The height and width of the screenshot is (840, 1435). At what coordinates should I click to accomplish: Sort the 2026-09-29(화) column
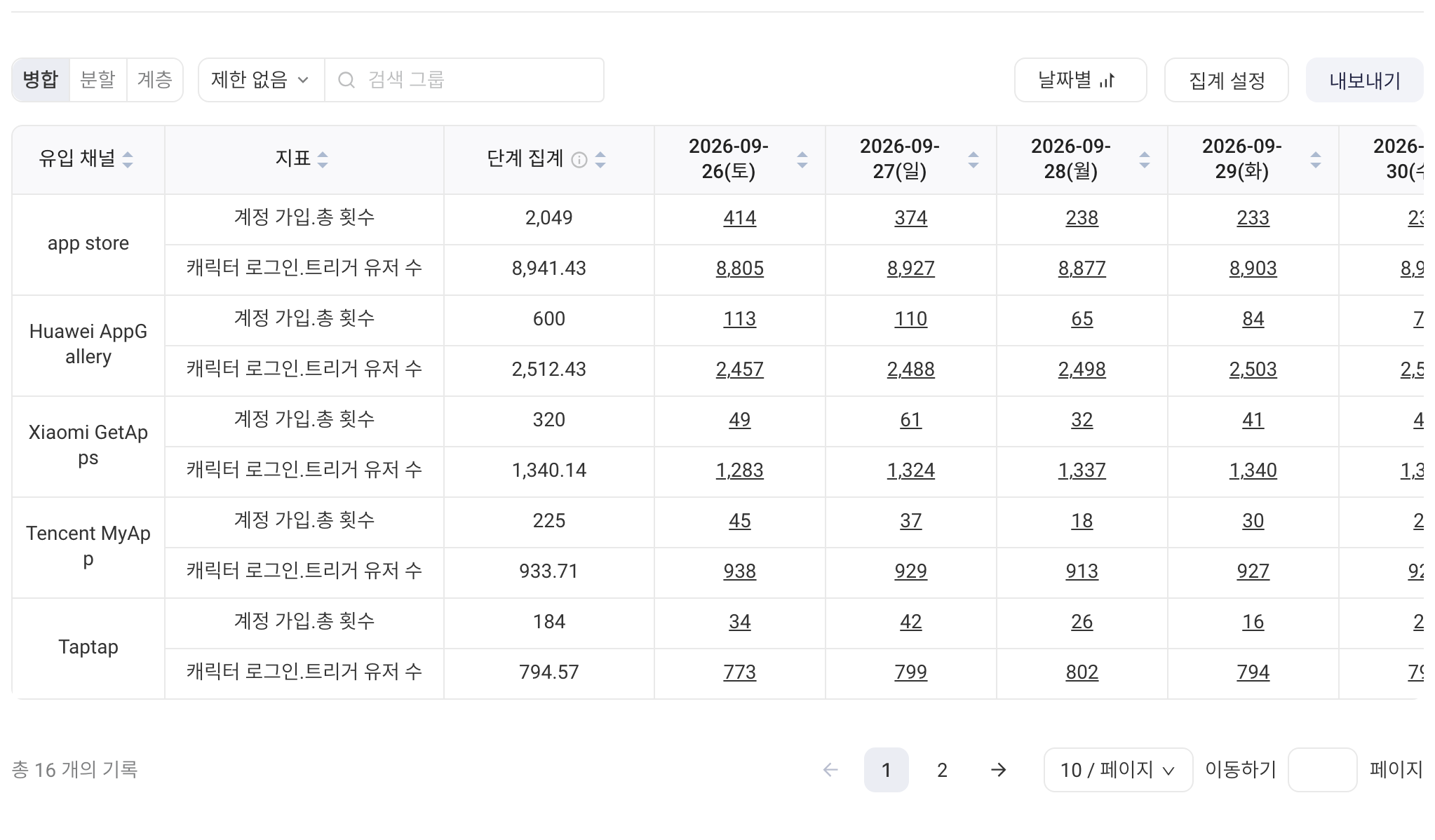(x=1316, y=160)
